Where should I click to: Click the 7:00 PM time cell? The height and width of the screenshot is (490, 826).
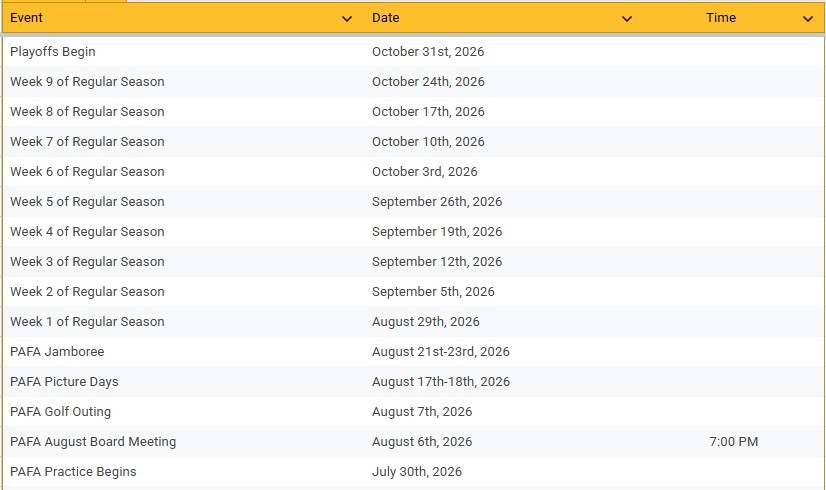coord(732,442)
